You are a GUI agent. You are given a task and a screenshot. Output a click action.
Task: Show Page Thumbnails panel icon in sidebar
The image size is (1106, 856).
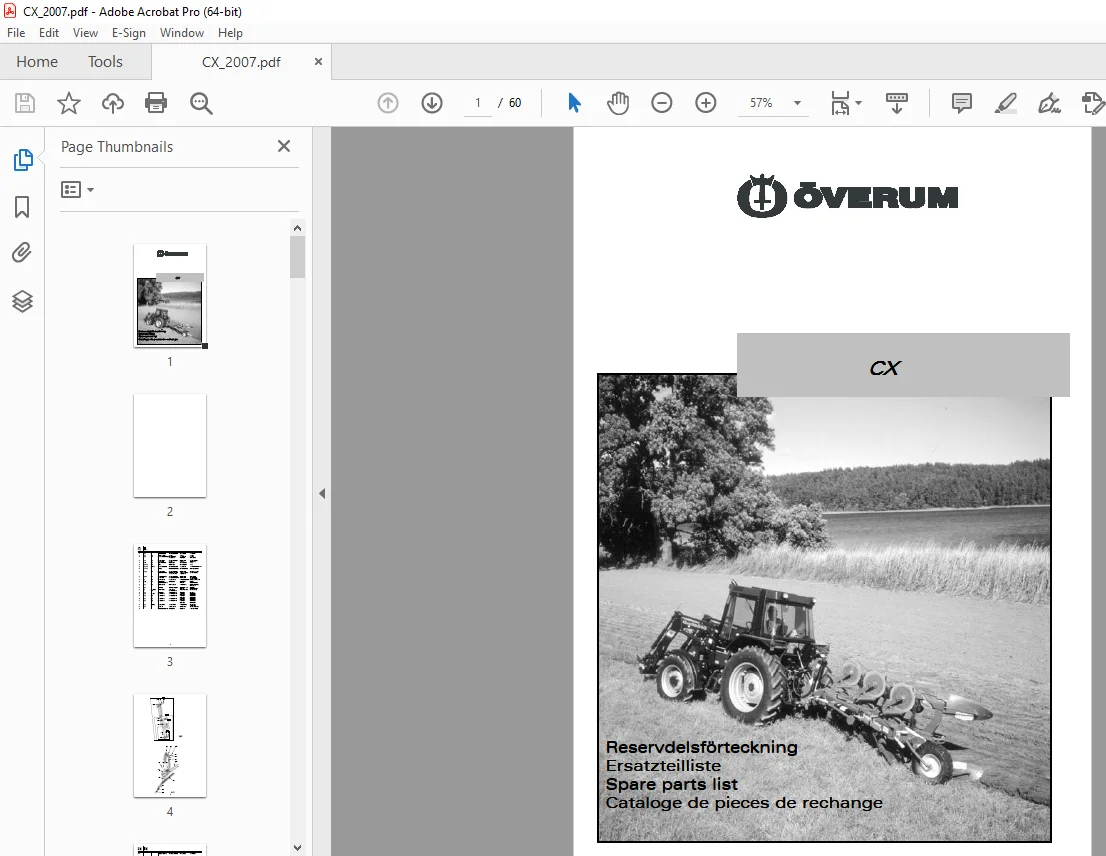(x=23, y=160)
